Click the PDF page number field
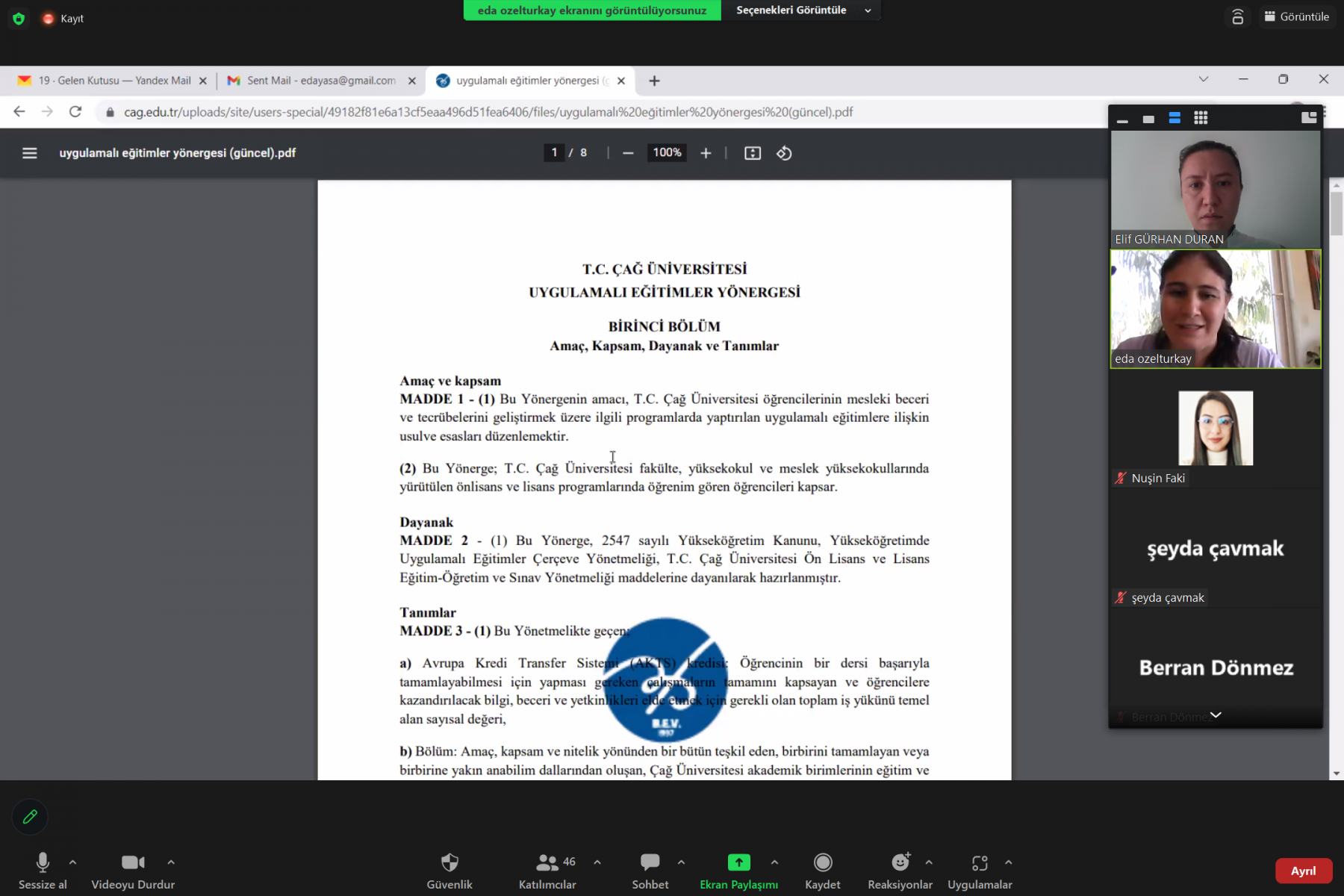1344x896 pixels. tap(554, 153)
